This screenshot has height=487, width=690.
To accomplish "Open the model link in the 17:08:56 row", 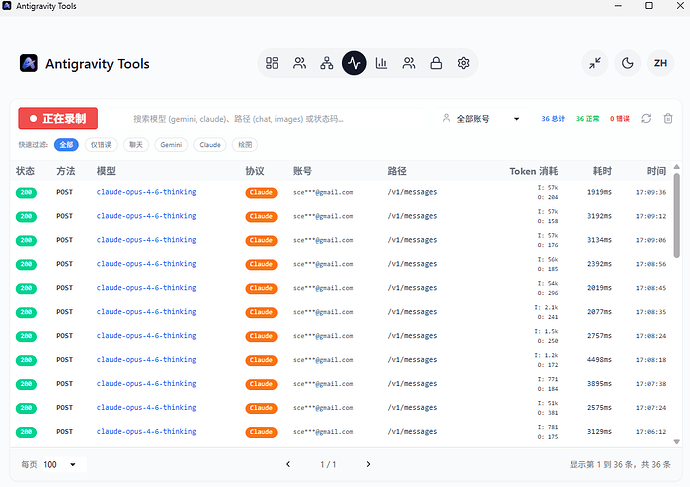I will tap(147, 264).
